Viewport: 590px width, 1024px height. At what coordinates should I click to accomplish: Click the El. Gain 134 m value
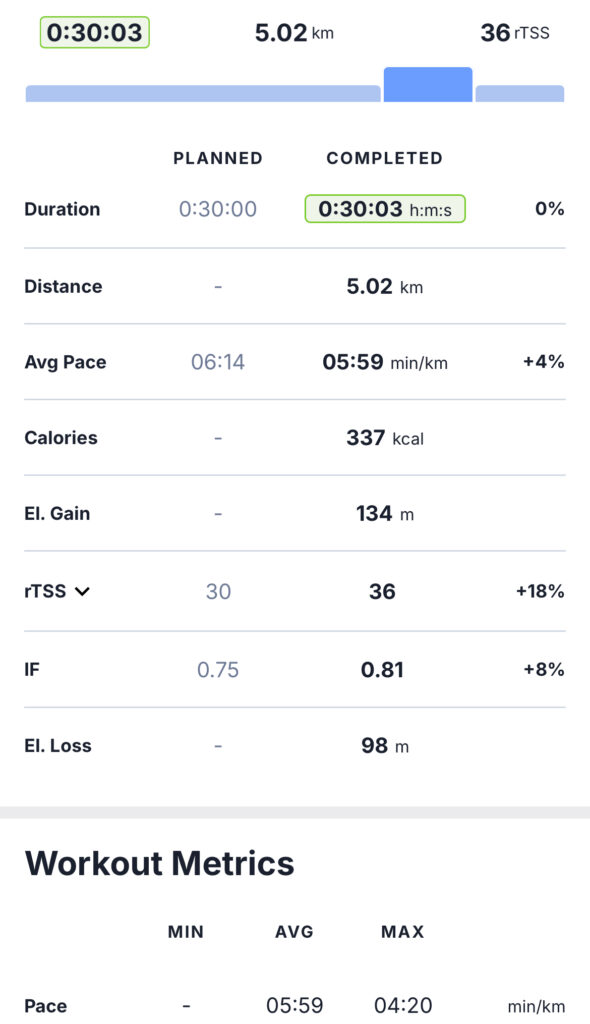[385, 513]
